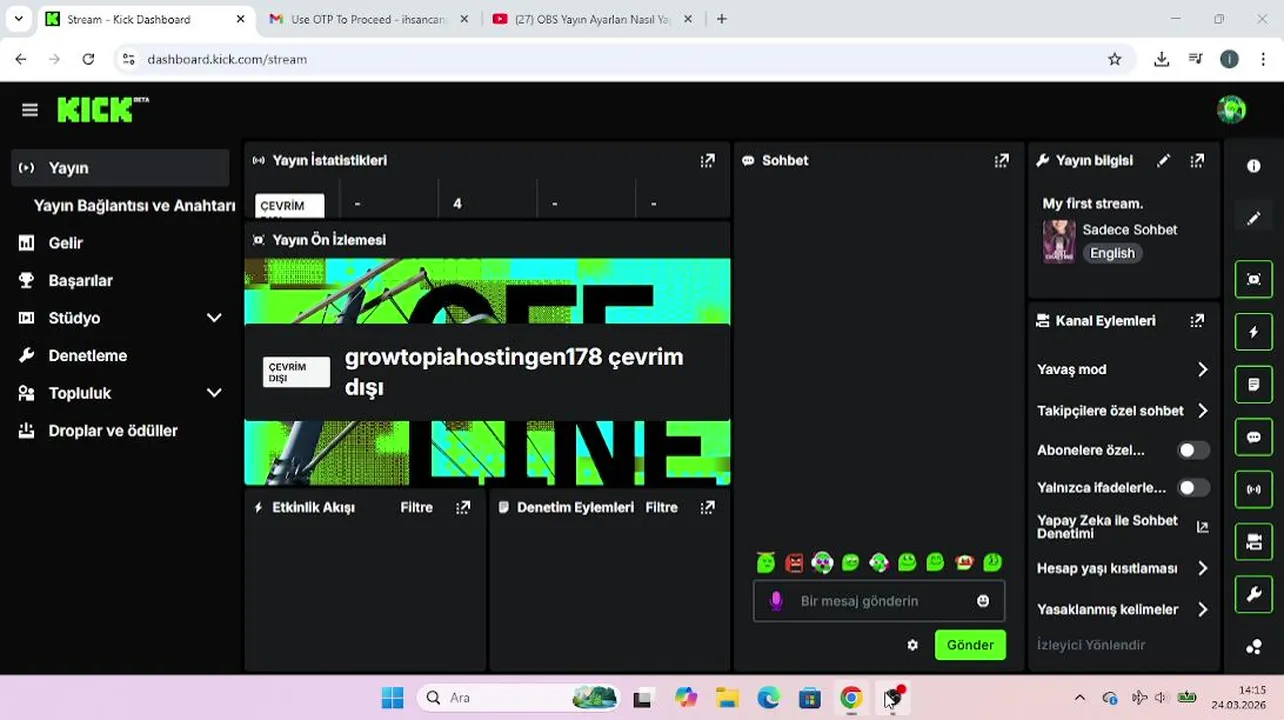Open the profile avatar menu in Kick header

(1231, 109)
